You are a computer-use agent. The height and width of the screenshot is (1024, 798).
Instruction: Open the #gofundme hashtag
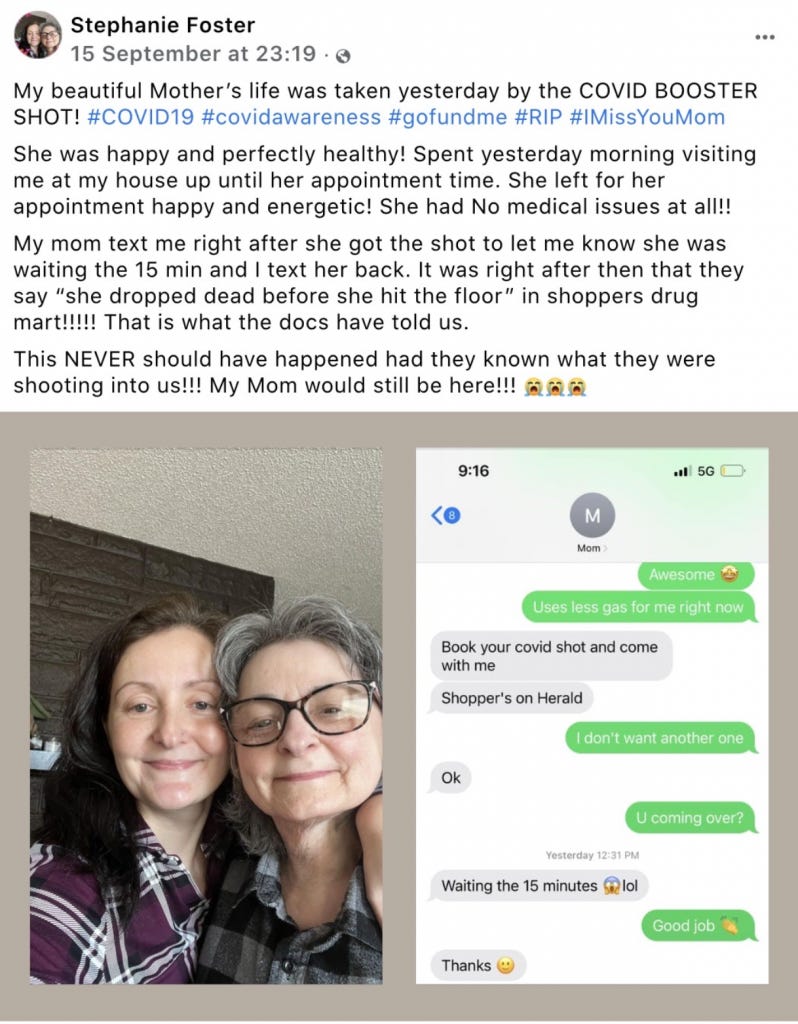[447, 117]
